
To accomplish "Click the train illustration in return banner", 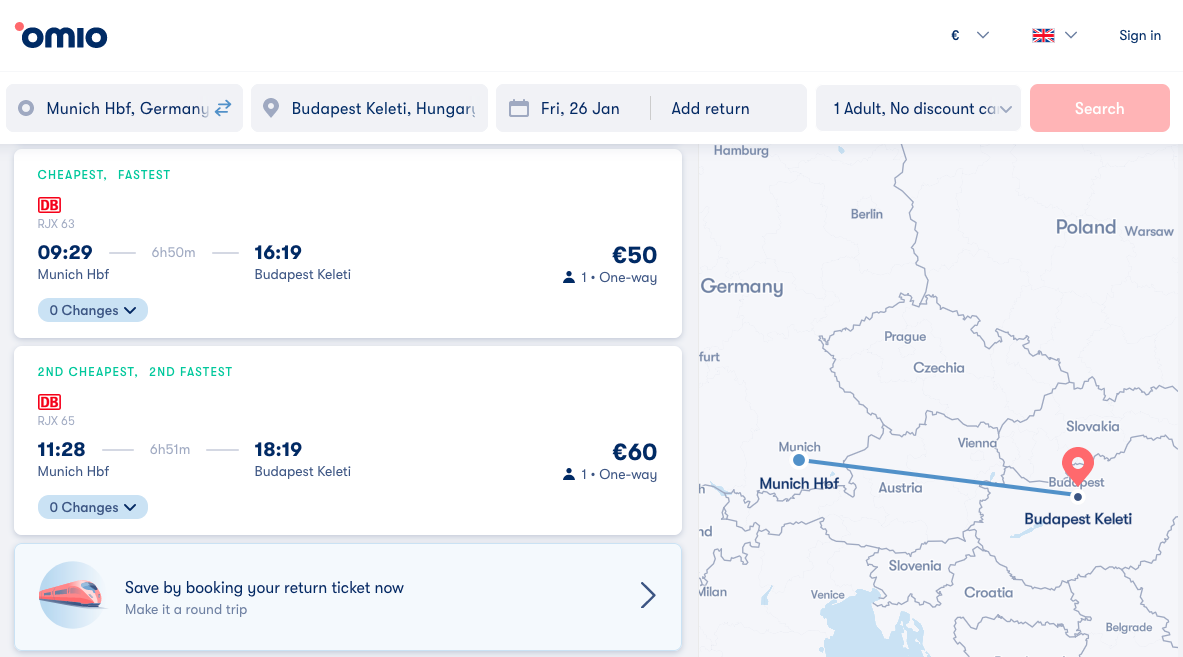I will click(71, 594).
